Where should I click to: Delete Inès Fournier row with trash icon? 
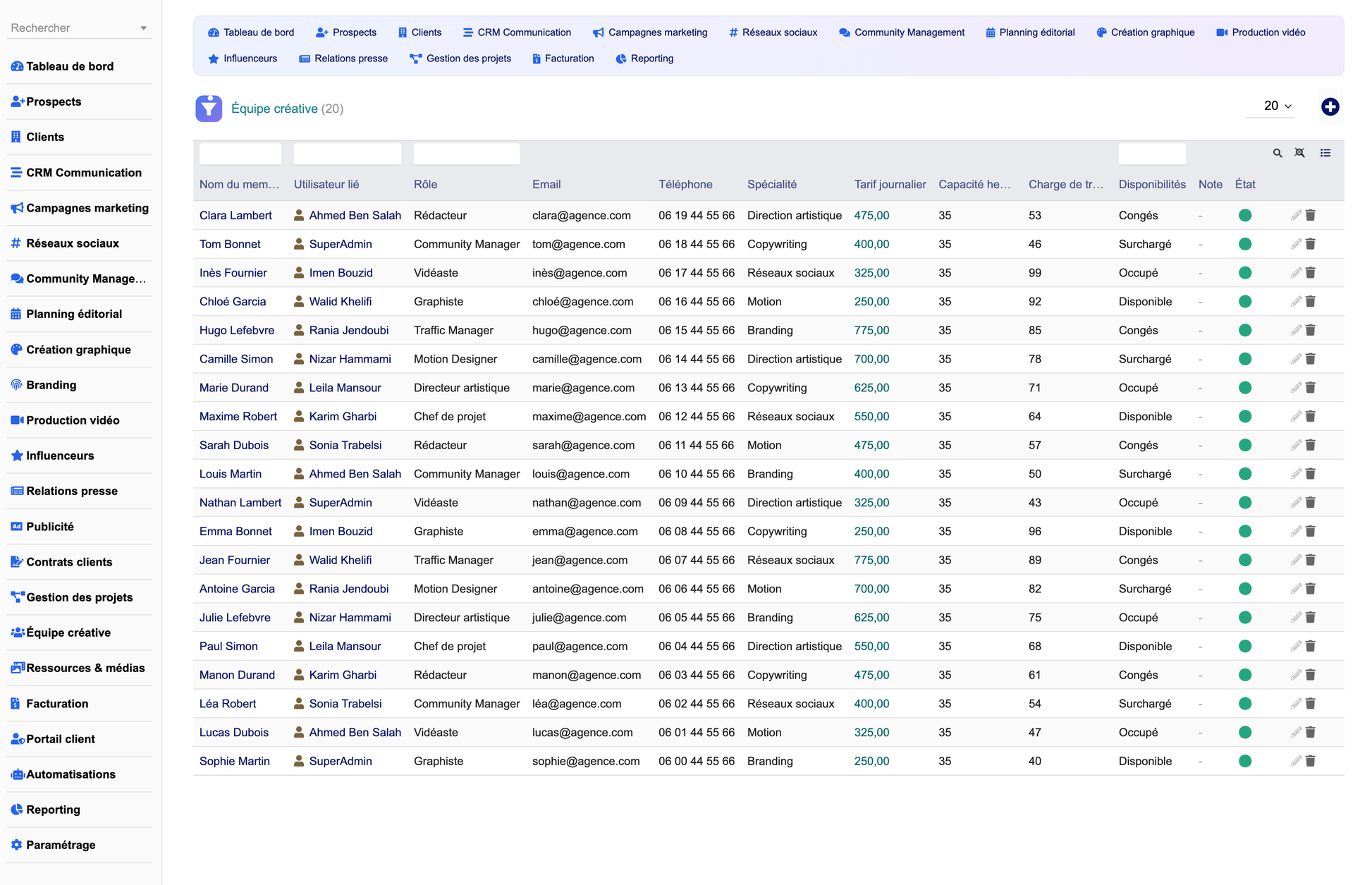1310,273
